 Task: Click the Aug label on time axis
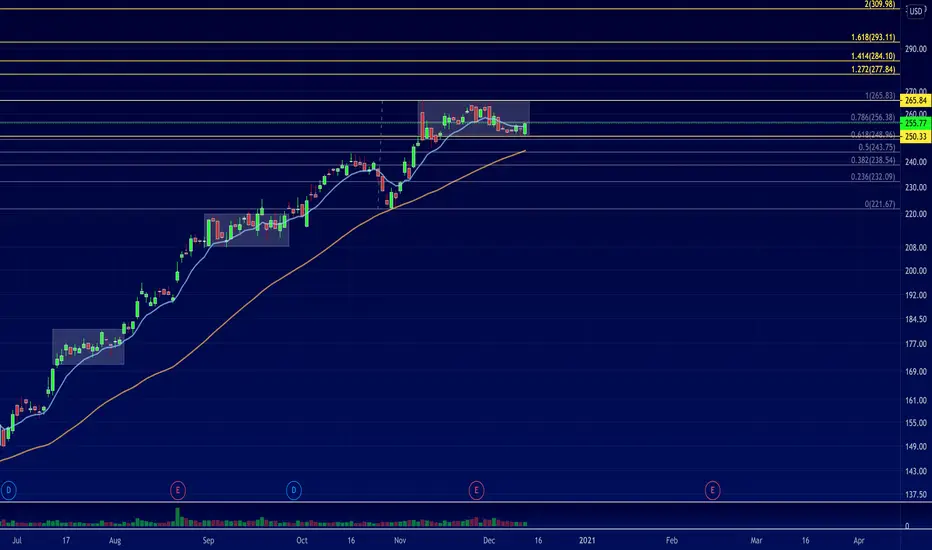click(115, 540)
